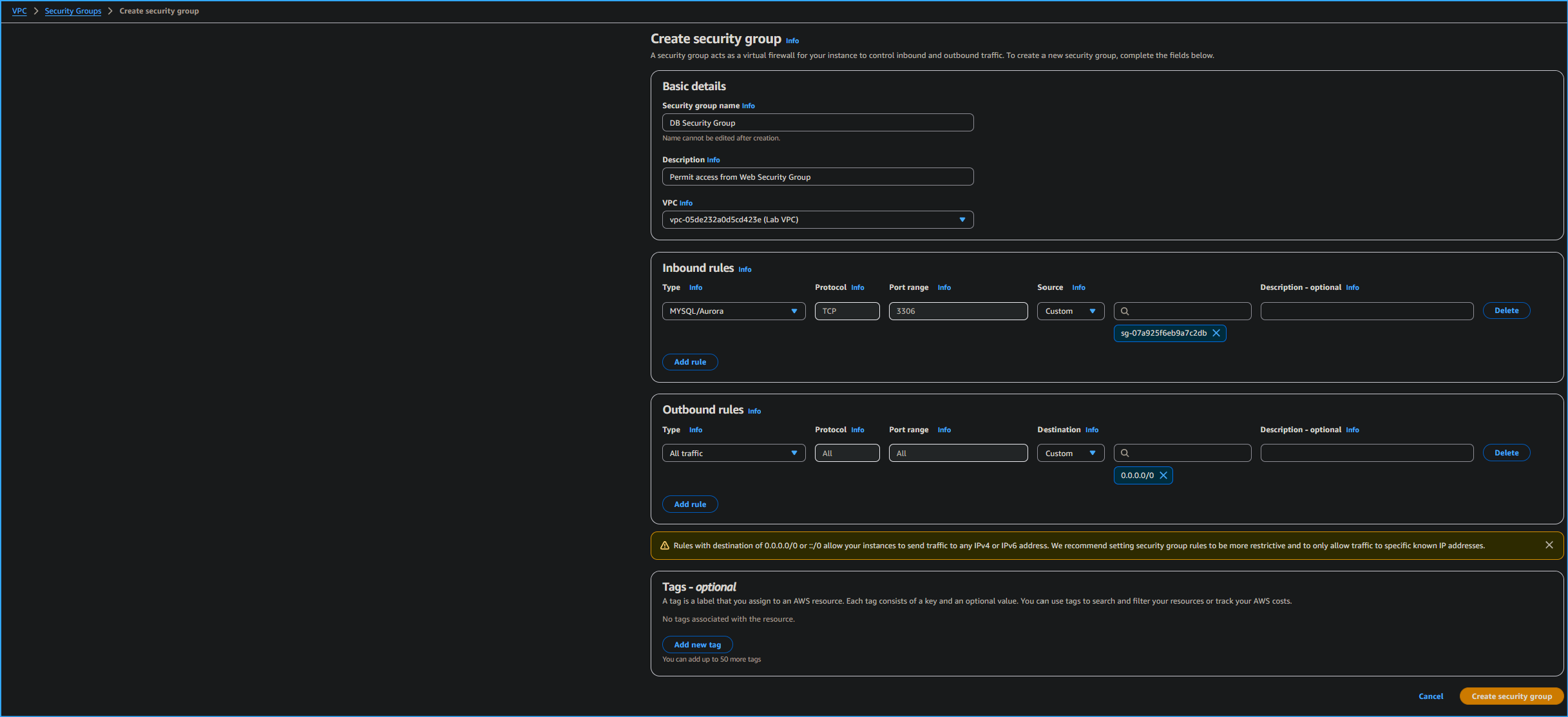This screenshot has height=717, width=1568.
Task: Click the search icon in outbound Destination field
Action: click(1125, 453)
